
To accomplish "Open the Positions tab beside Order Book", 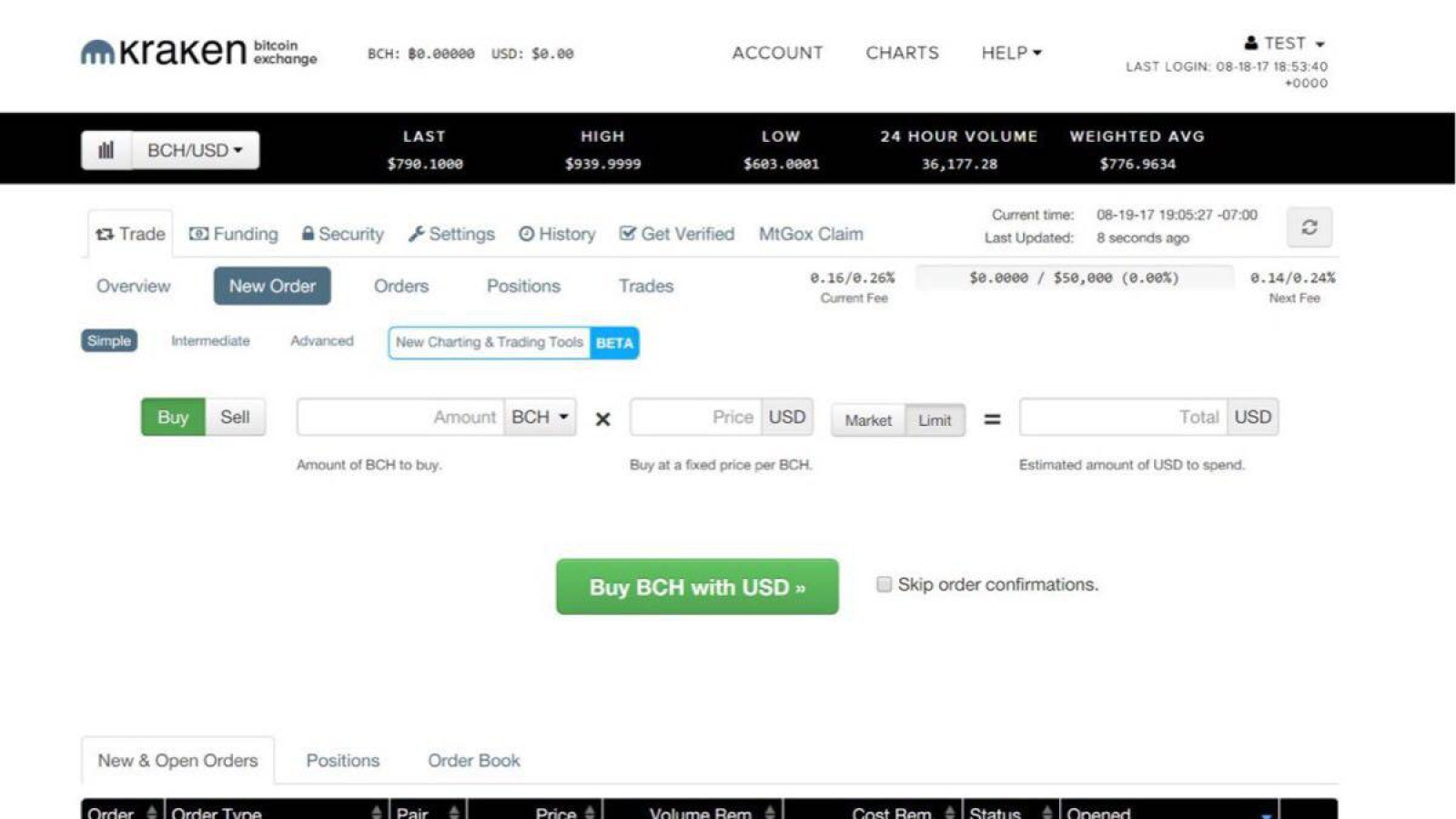I will 343,760.
